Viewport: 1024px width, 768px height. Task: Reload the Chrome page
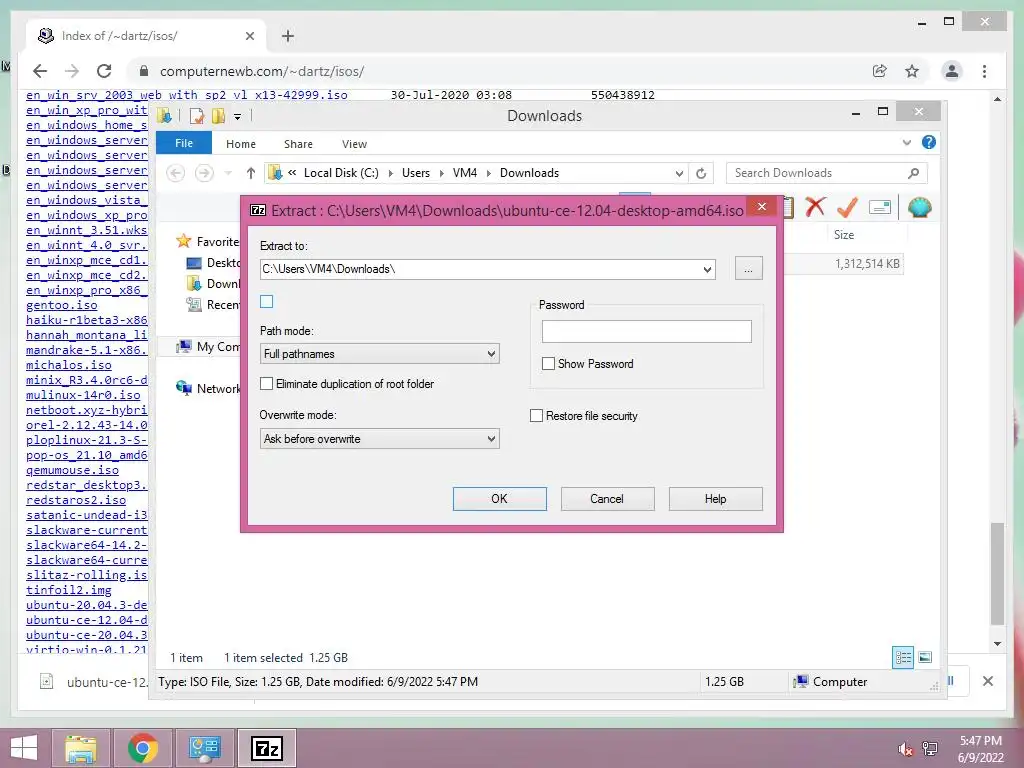coord(104,71)
